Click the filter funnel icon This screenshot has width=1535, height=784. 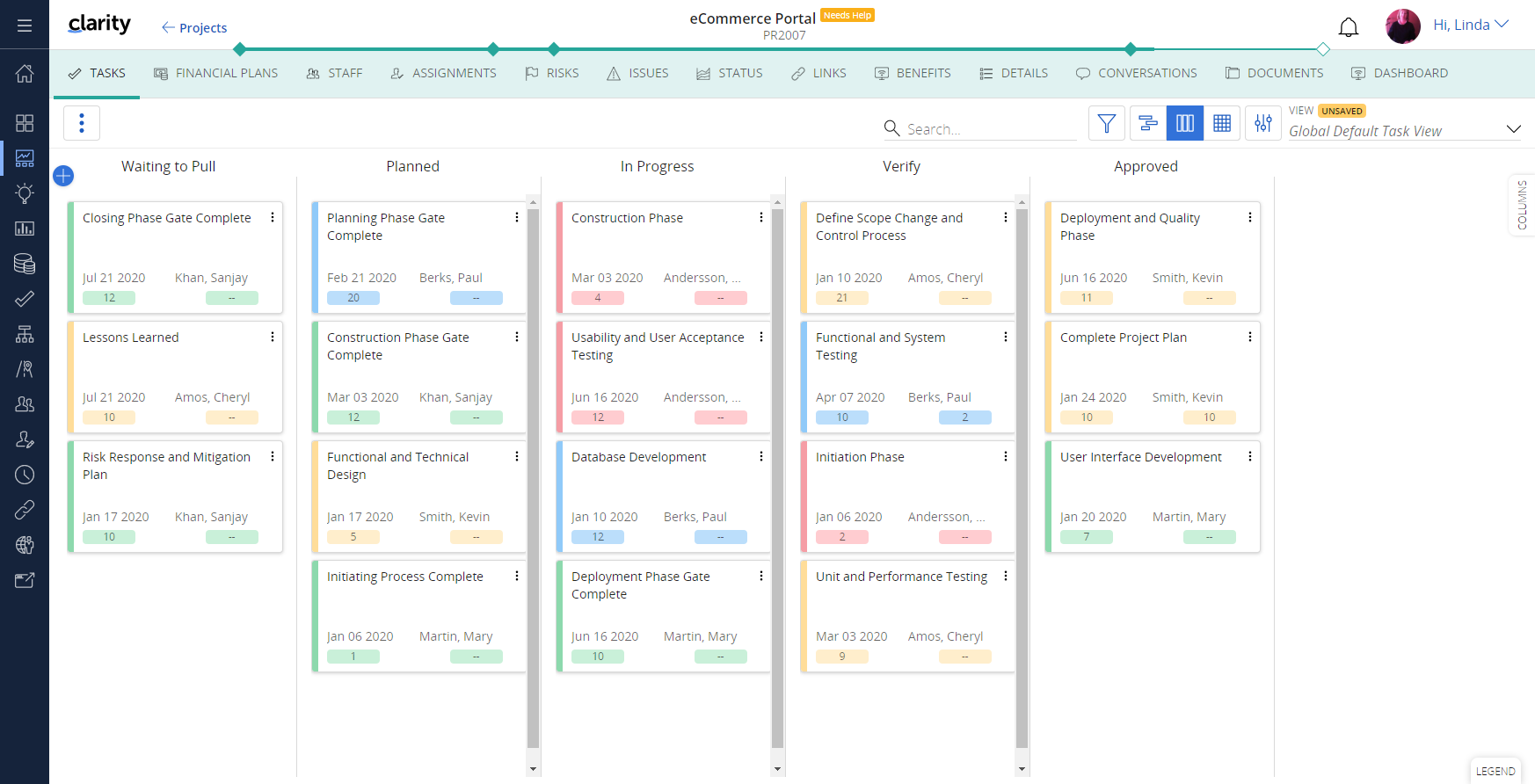(x=1107, y=124)
